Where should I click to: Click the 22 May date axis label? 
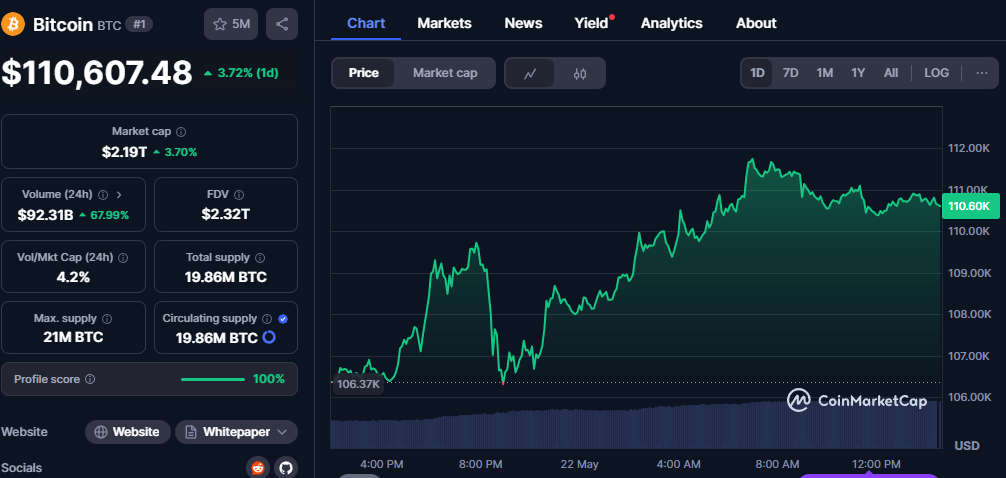581,464
